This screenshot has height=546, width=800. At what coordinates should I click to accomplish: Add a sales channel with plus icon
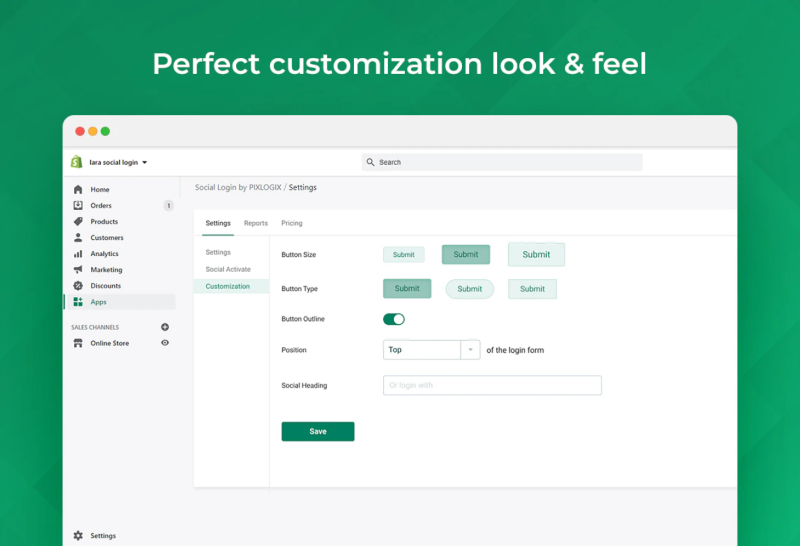coord(165,327)
